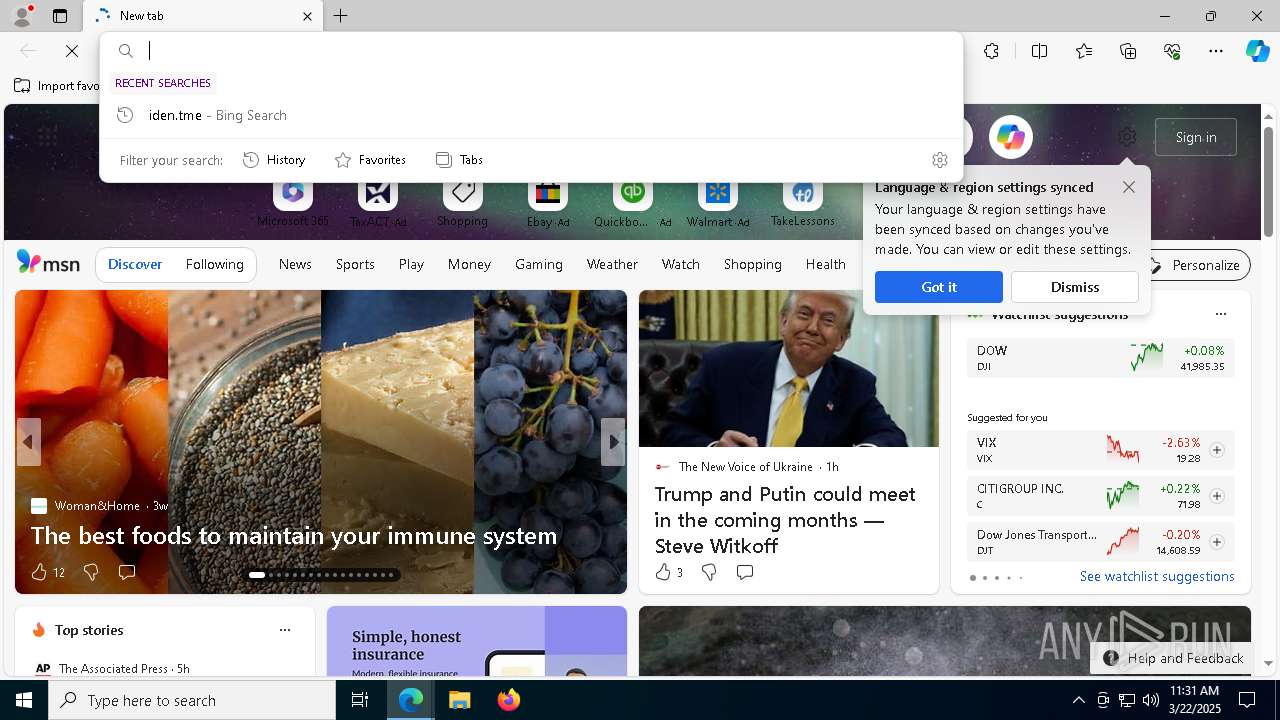
Task: Add VIX to watchlist
Action: point(1217,450)
